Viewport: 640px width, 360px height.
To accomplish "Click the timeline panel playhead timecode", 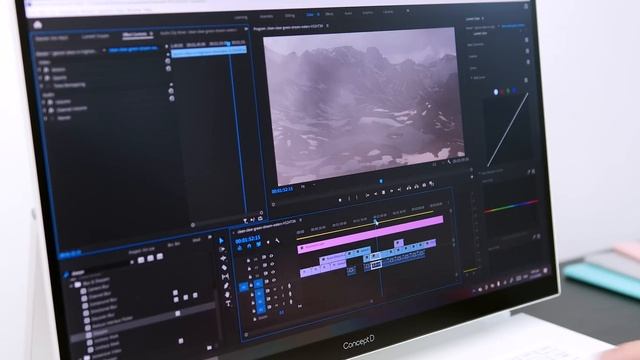I will [x=248, y=238].
